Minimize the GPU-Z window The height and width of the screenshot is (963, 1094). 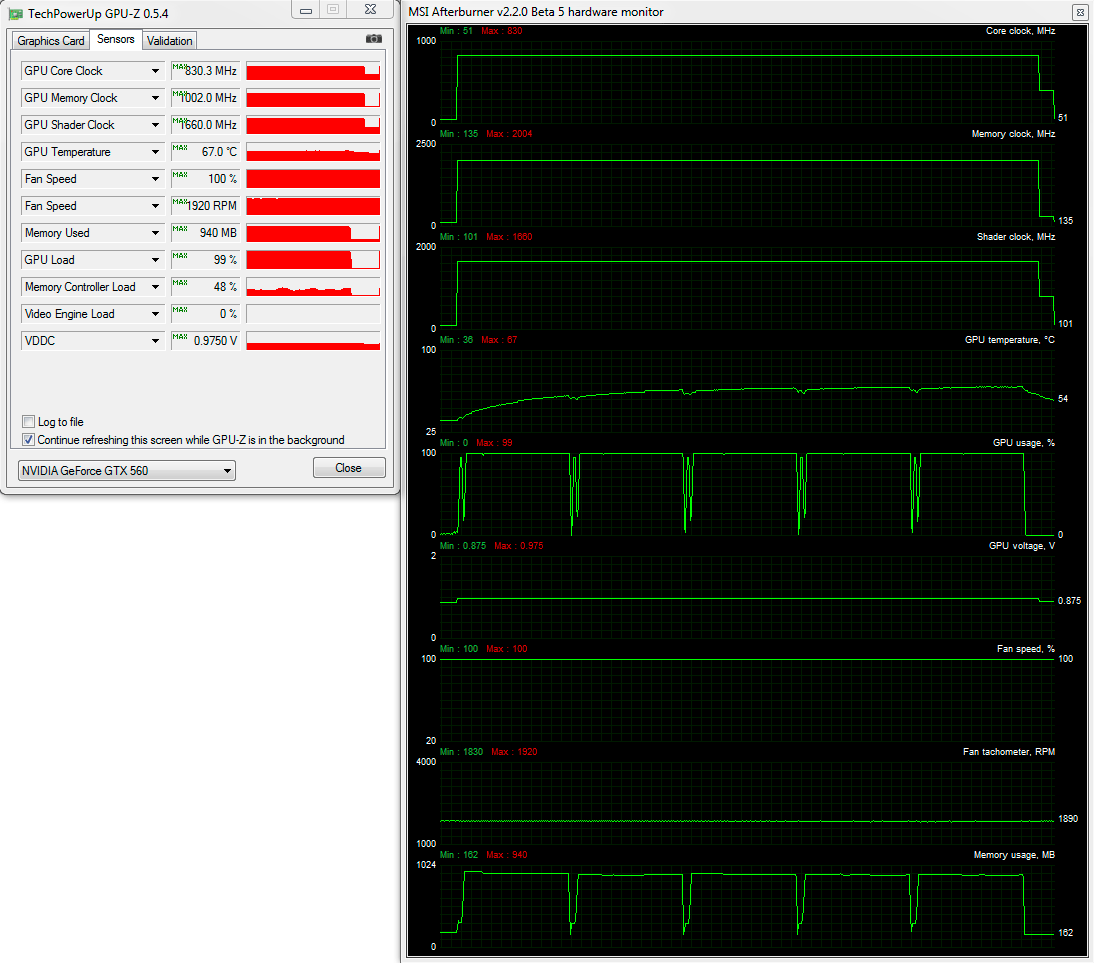click(x=306, y=10)
